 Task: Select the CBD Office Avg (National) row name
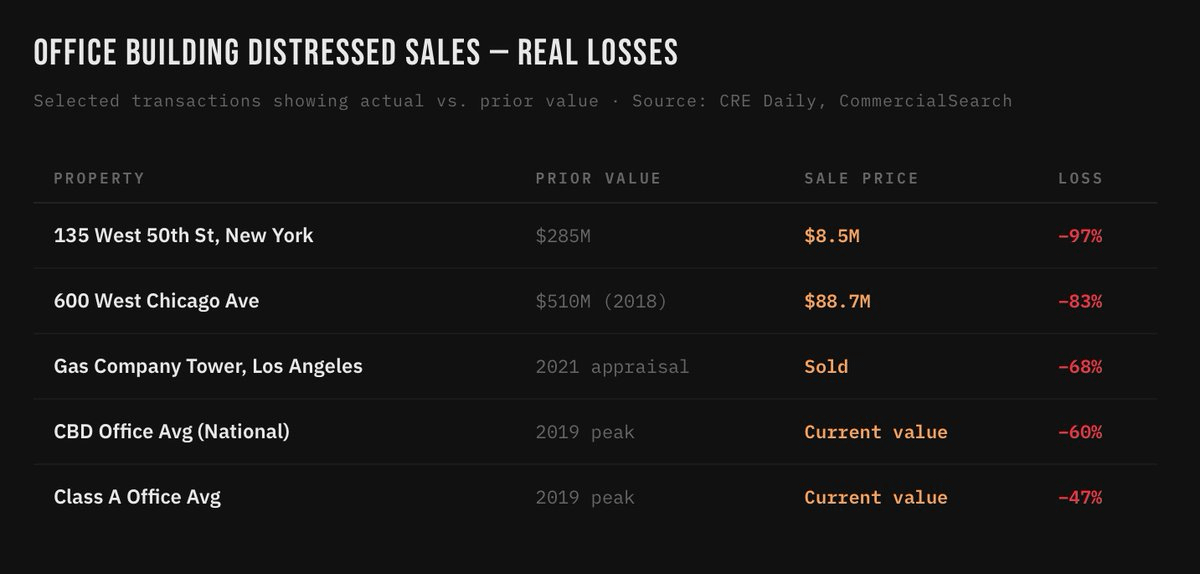(x=171, y=432)
